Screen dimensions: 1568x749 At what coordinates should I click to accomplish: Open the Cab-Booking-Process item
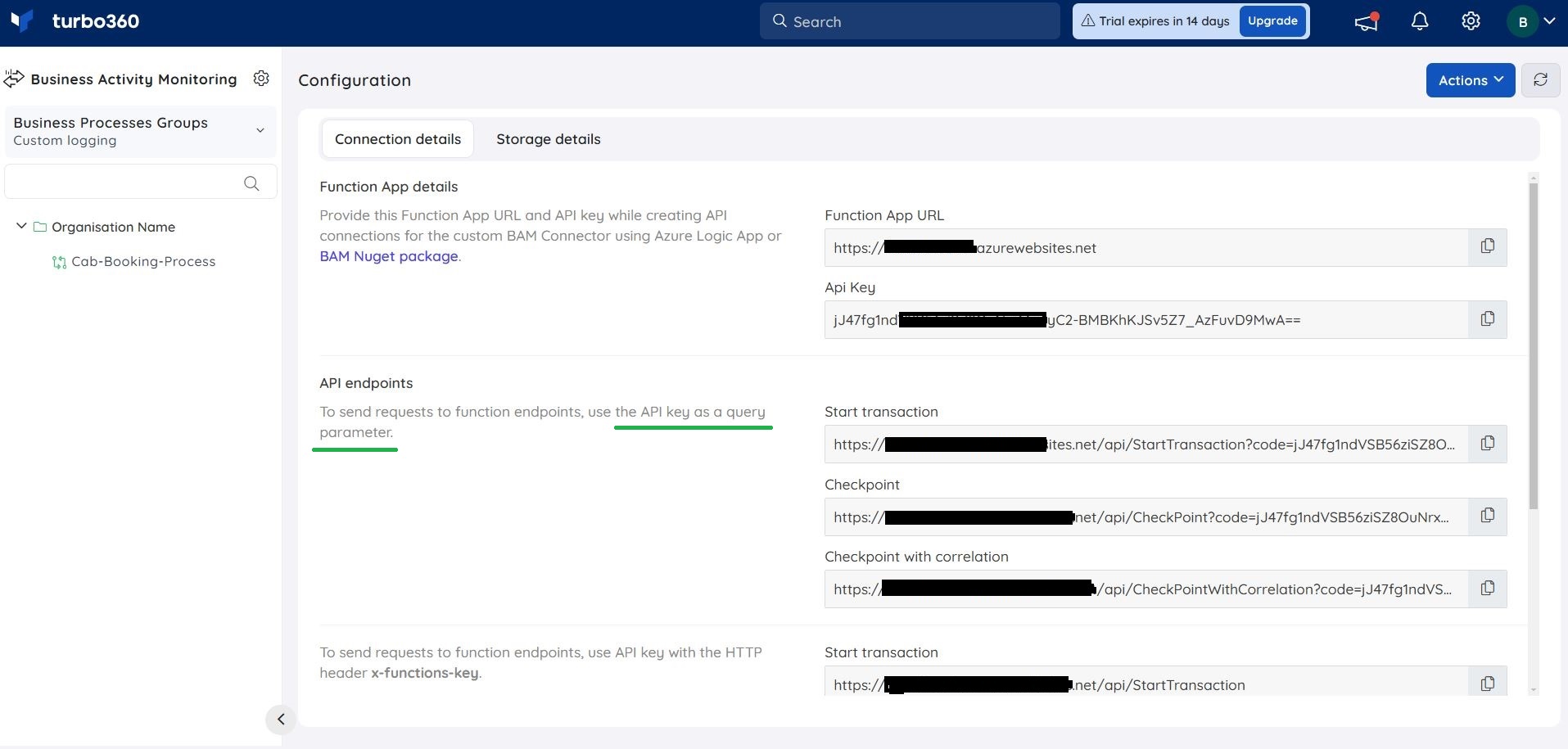tap(143, 261)
